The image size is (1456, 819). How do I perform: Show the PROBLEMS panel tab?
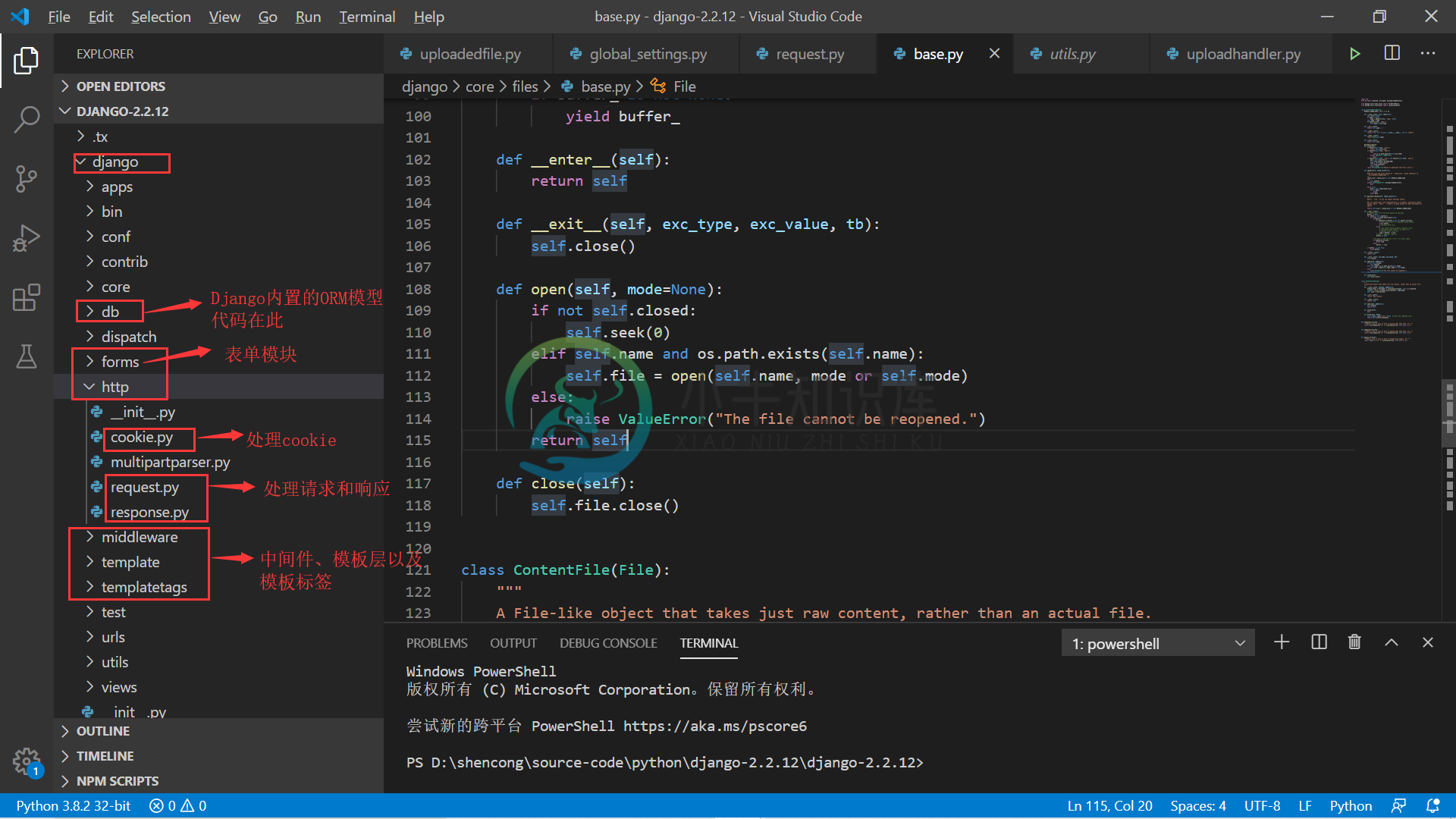437,643
